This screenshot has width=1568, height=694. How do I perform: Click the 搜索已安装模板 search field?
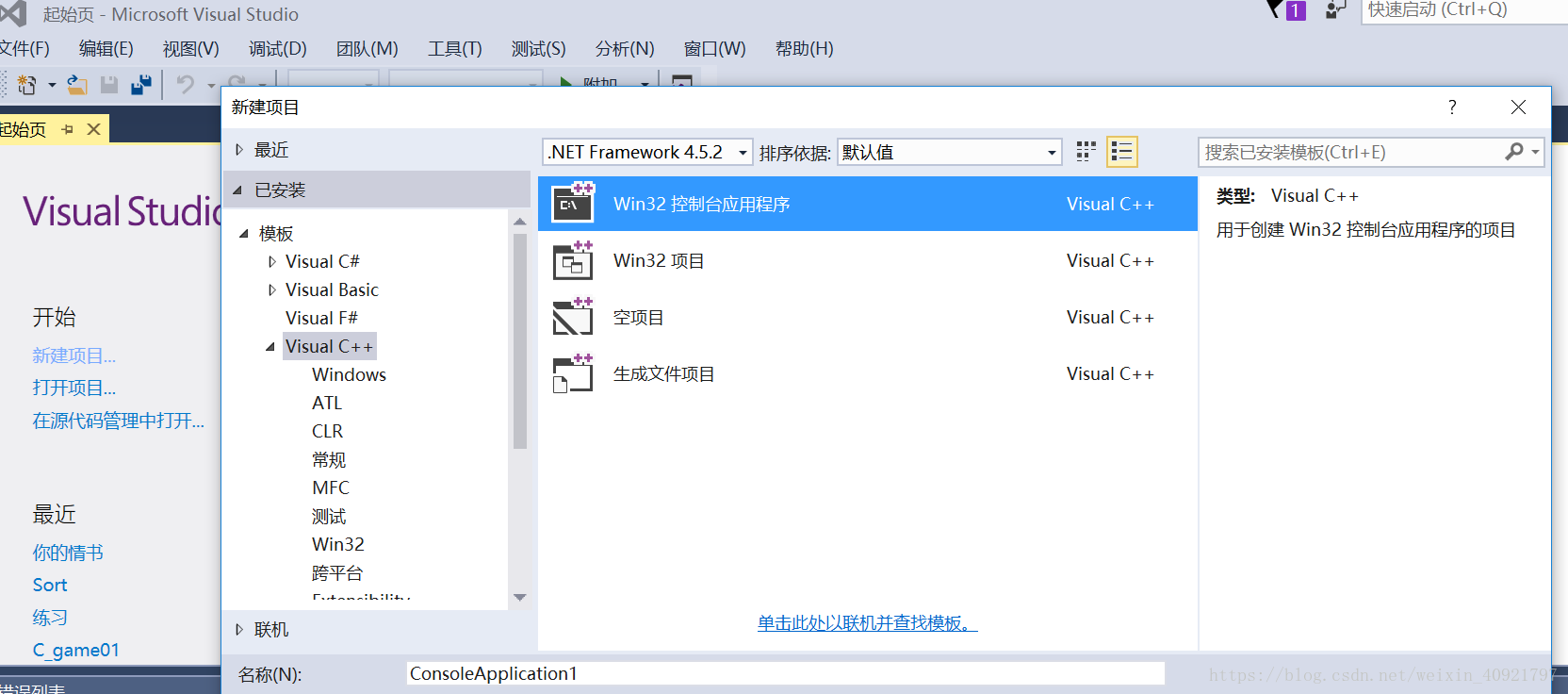[x=1351, y=152]
